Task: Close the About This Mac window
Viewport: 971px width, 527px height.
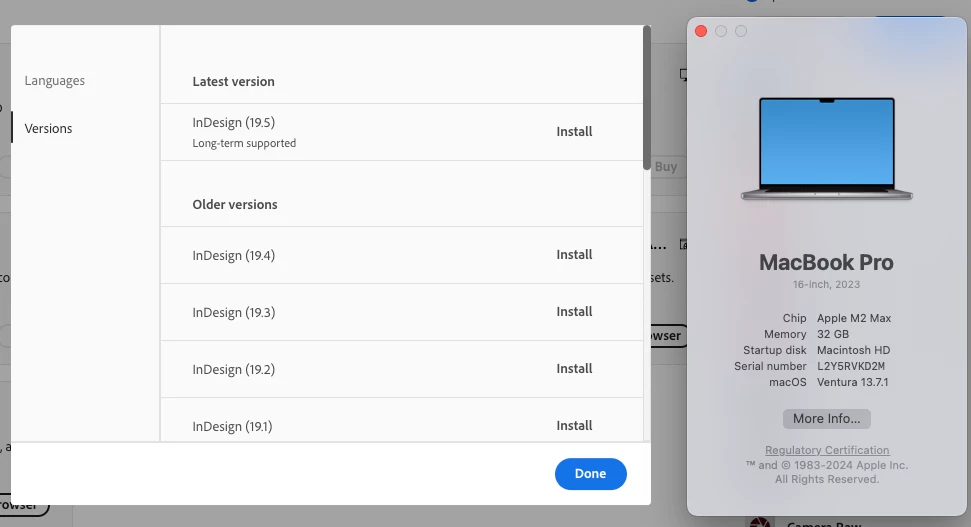Action: (701, 31)
